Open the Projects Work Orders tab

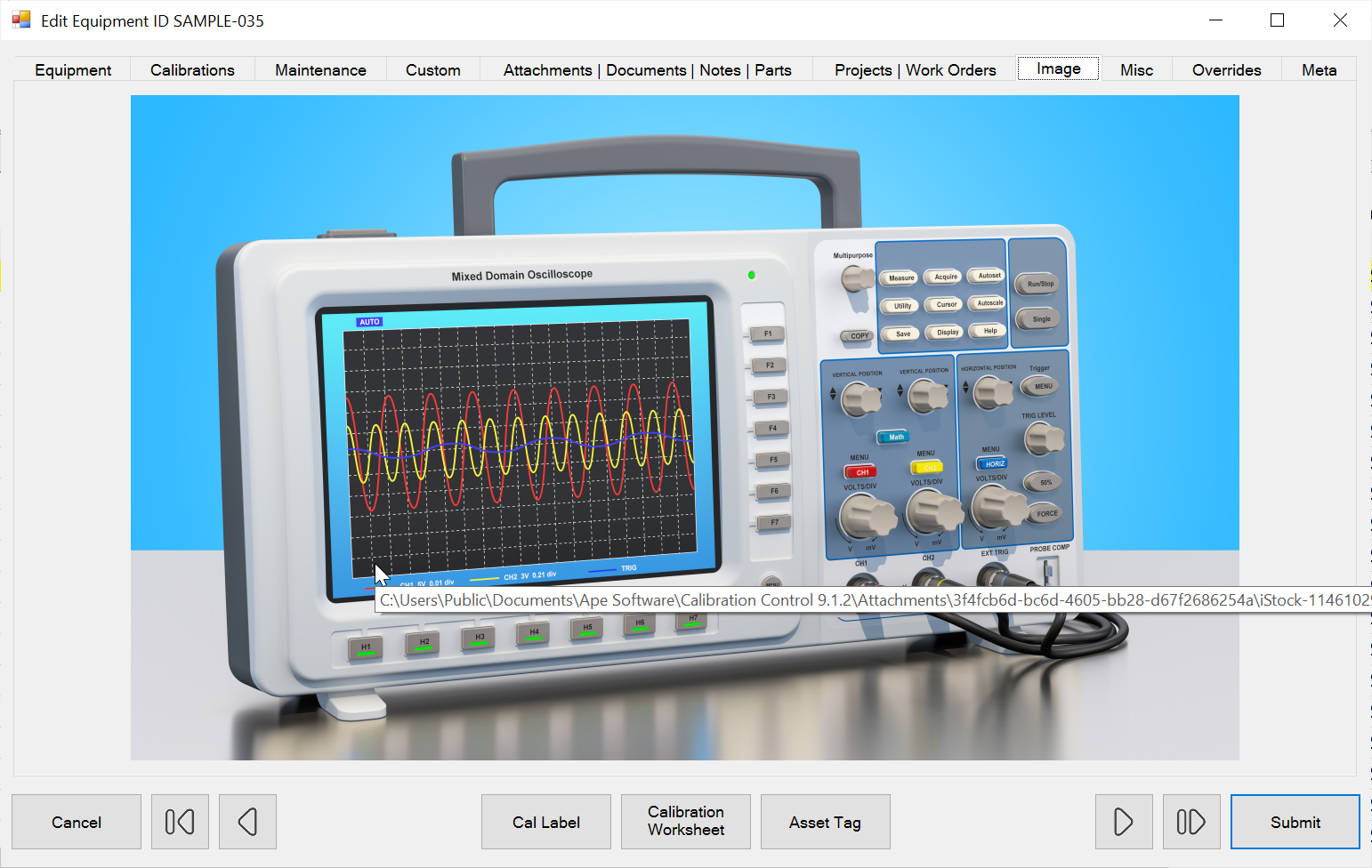tap(914, 69)
